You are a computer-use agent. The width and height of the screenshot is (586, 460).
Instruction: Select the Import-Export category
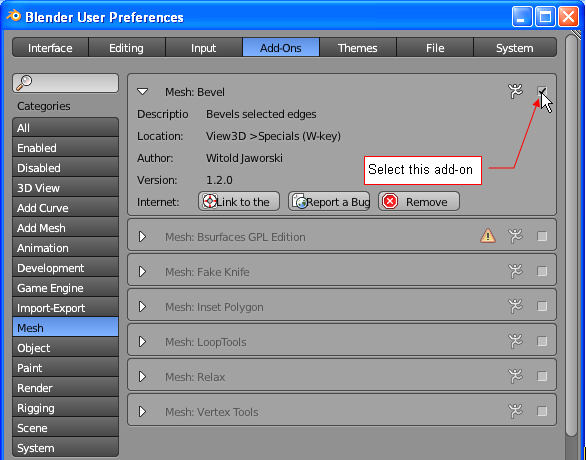point(65,308)
